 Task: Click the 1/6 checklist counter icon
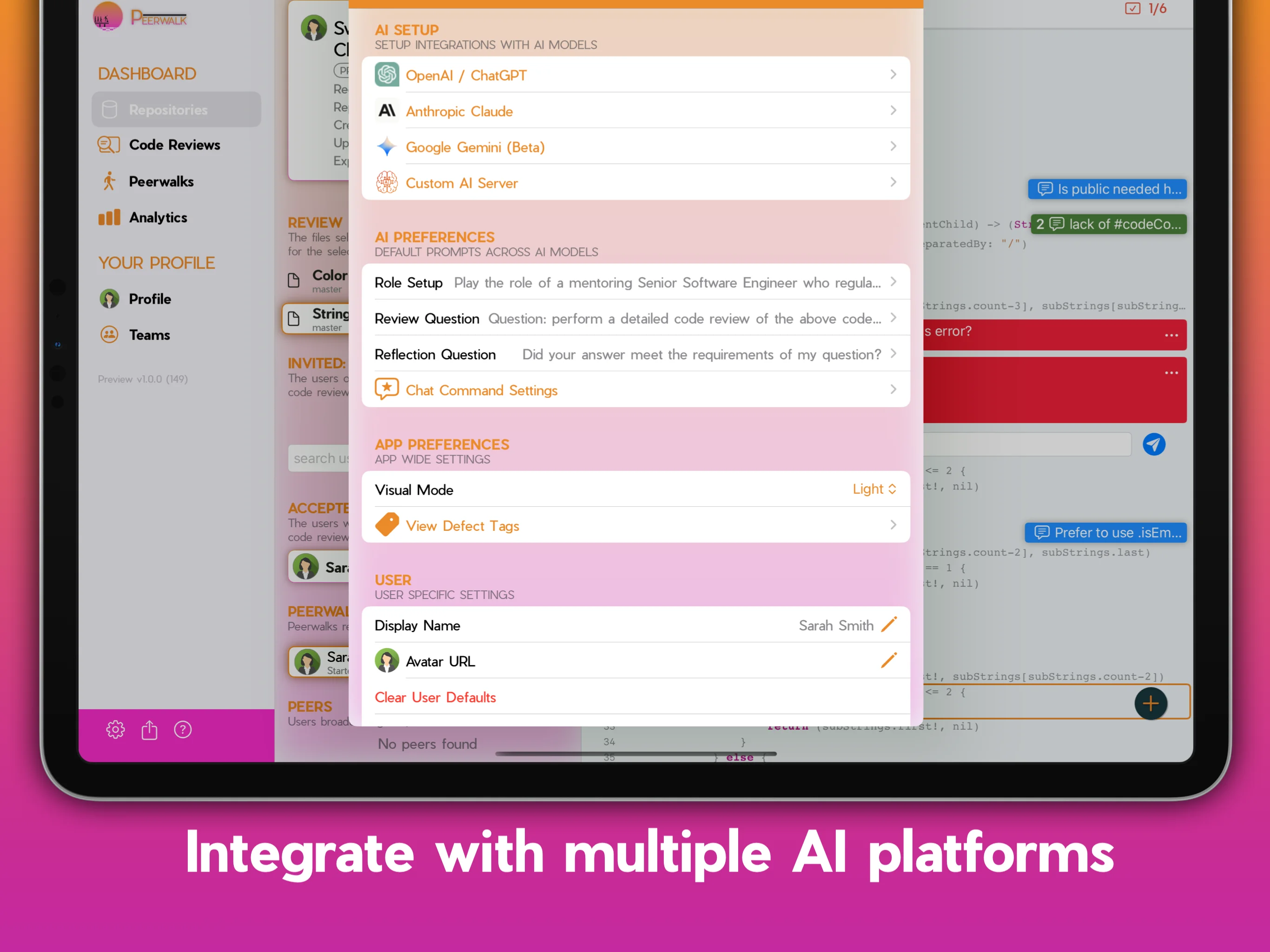click(1132, 8)
